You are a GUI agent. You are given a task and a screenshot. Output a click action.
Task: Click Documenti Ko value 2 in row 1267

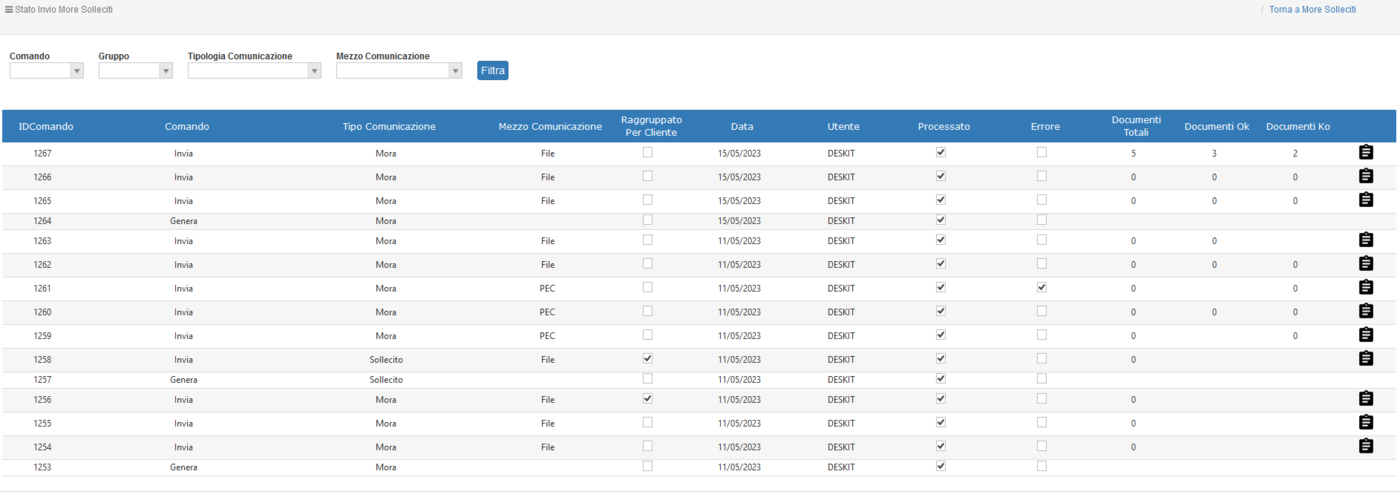[1295, 154]
